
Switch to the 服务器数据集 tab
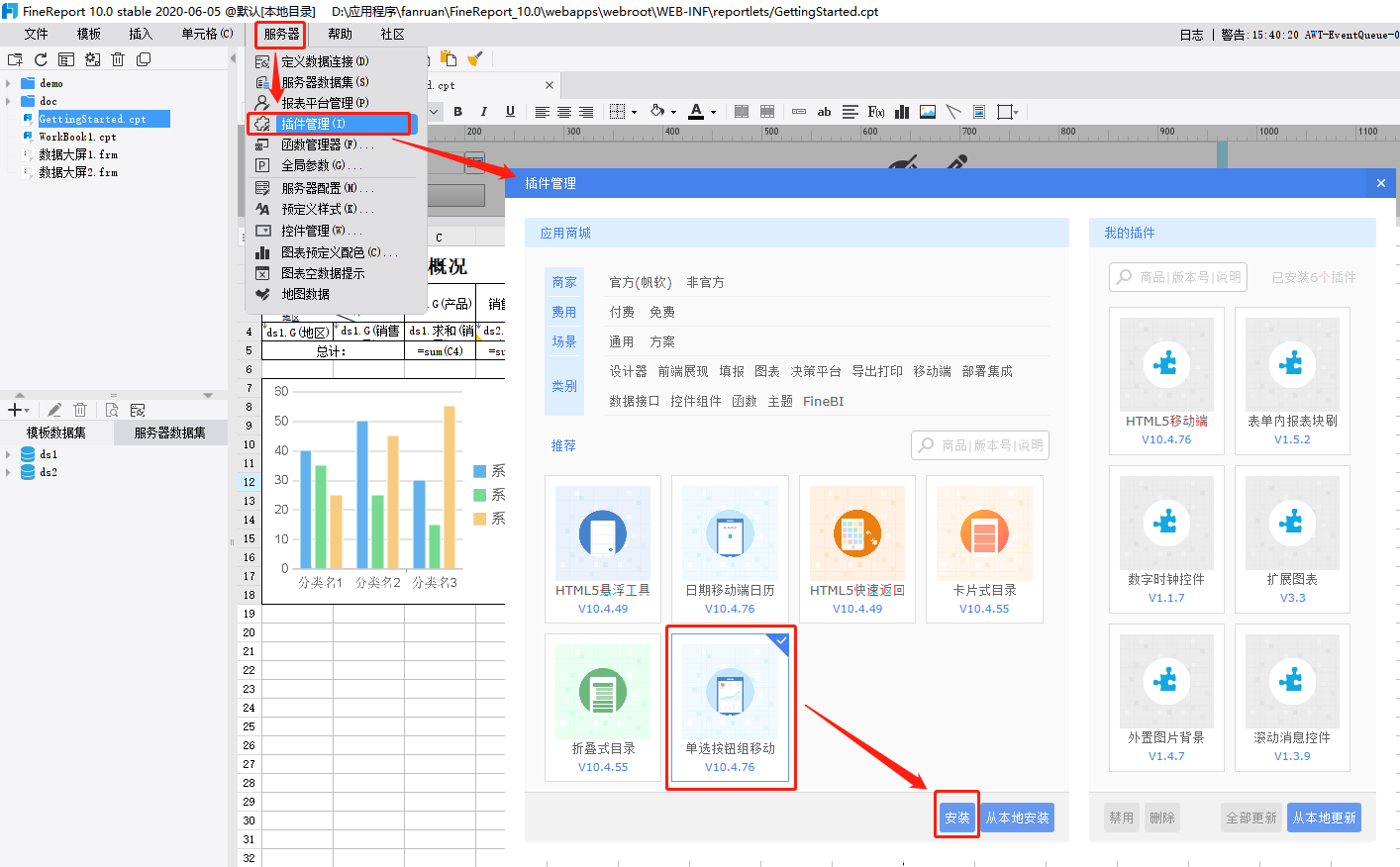pyautogui.click(x=170, y=433)
